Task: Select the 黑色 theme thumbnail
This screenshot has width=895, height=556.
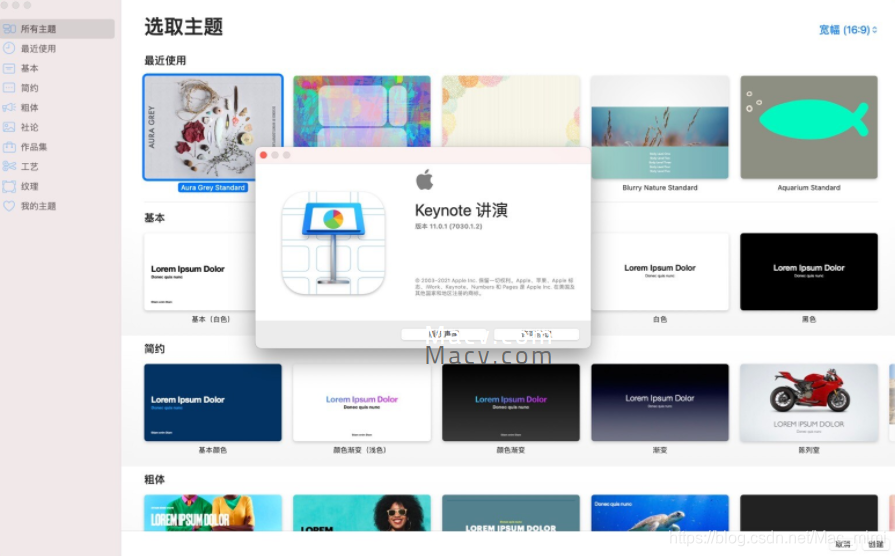Action: click(809, 272)
